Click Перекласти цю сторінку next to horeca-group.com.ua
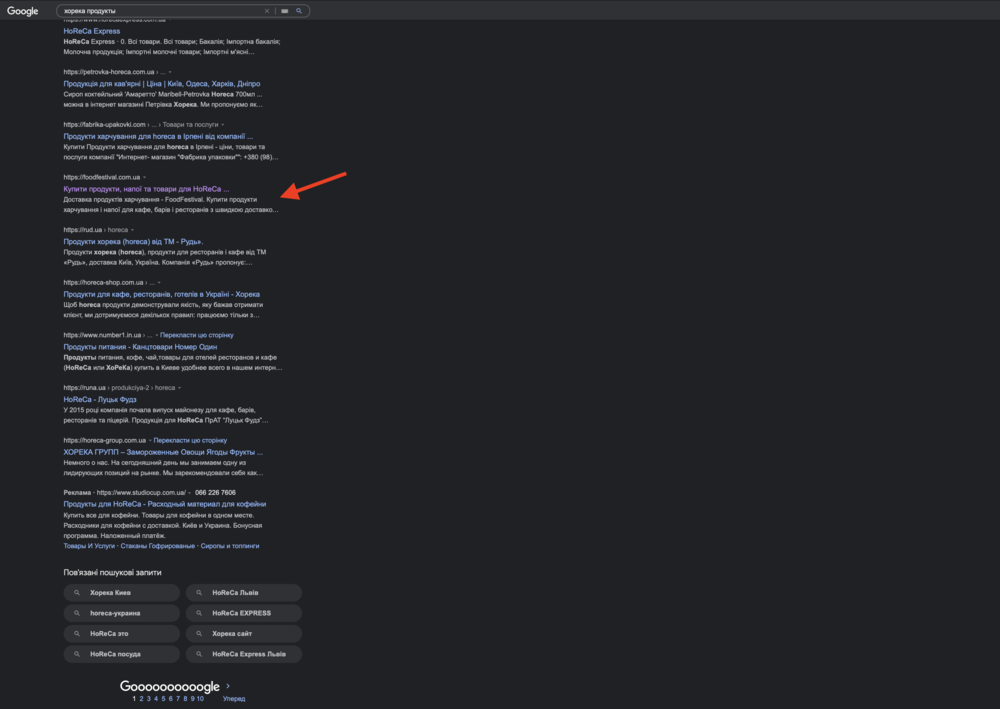Image resolution: width=1000 pixels, height=709 pixels. coord(190,441)
